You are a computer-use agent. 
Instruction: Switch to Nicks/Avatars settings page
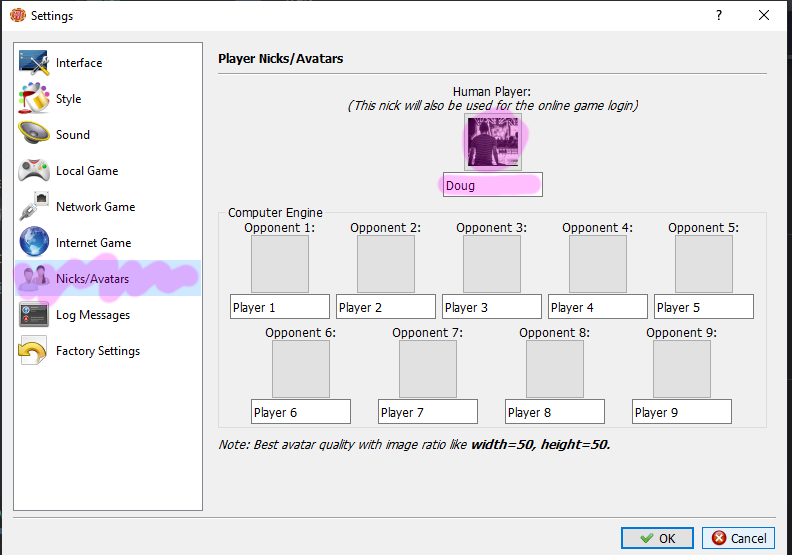[x=92, y=279]
